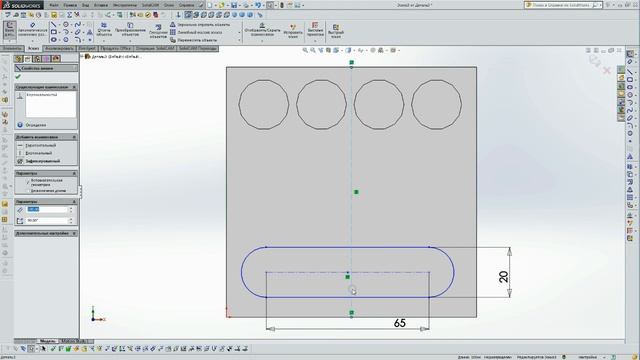Image resolution: width=640 pixels, height=360 pixels.
Task: Click the Undo icon in top toolbar
Action: [258, 5]
